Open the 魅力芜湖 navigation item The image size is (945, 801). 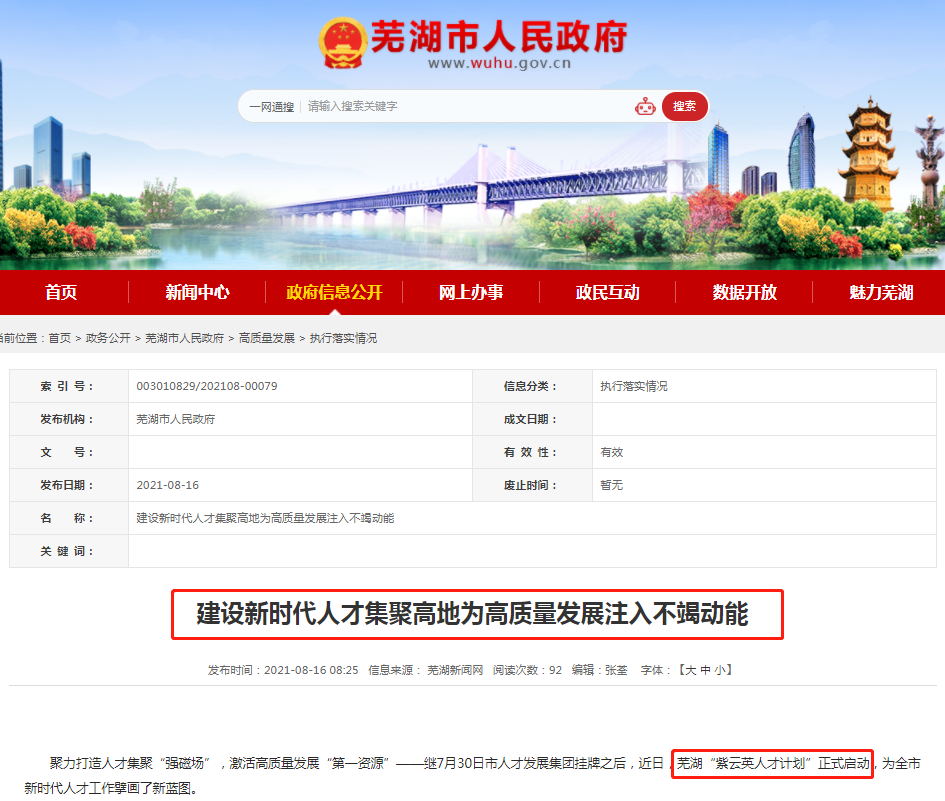click(880, 292)
